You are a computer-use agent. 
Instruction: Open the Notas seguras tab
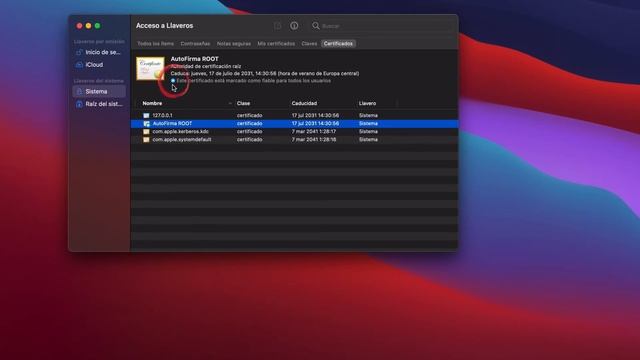[x=233, y=44]
